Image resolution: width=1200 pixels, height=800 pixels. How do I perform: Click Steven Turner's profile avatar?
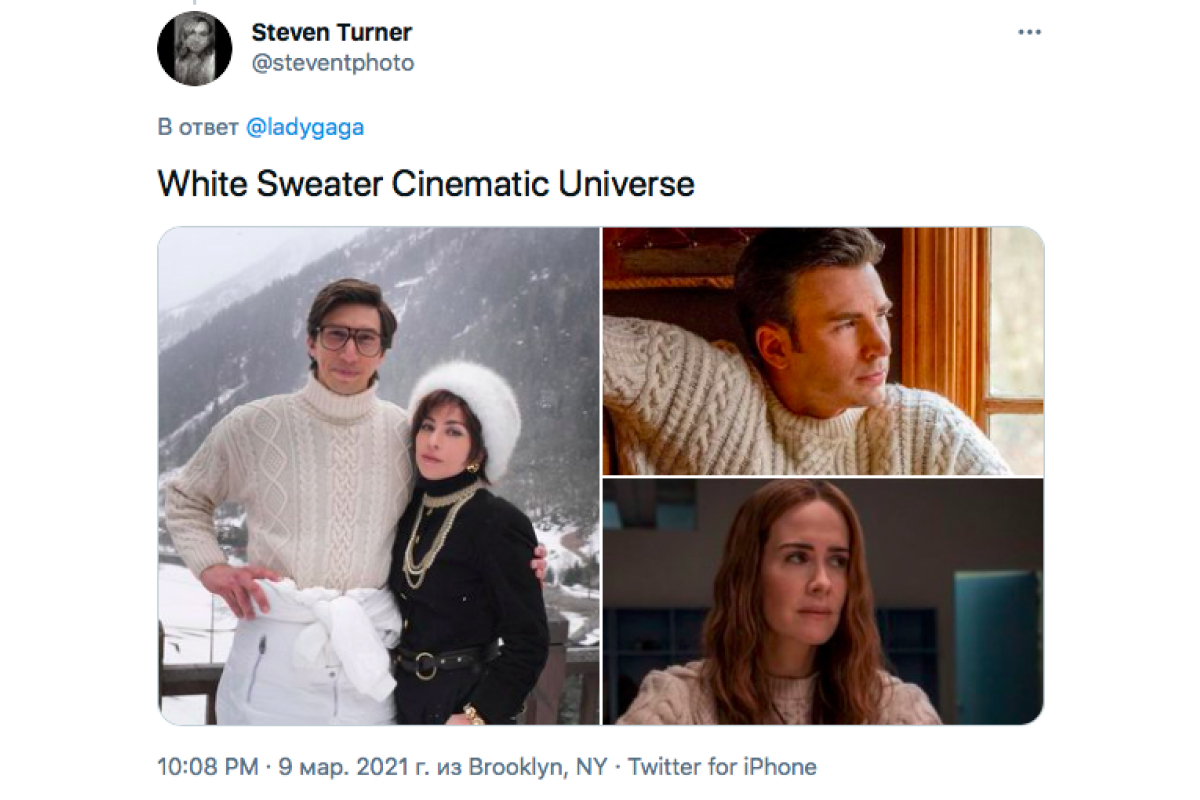[195, 48]
